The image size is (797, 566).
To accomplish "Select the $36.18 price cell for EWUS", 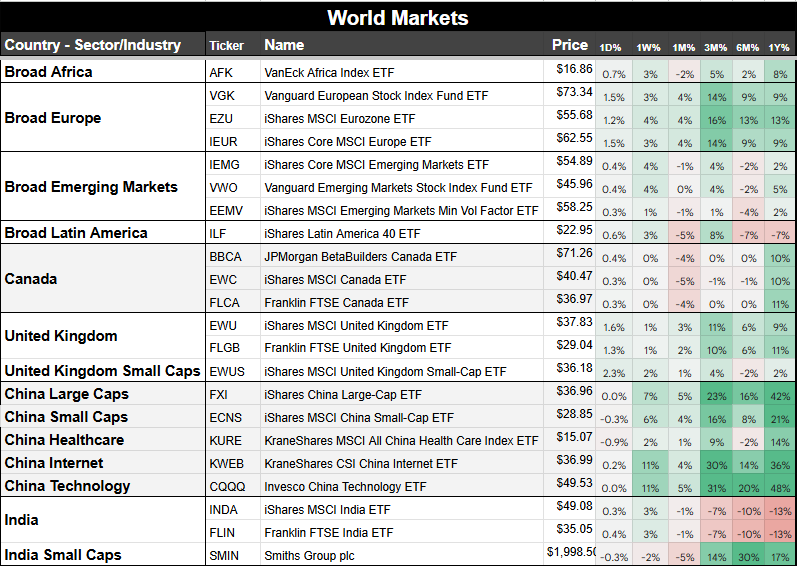I will (x=569, y=370).
